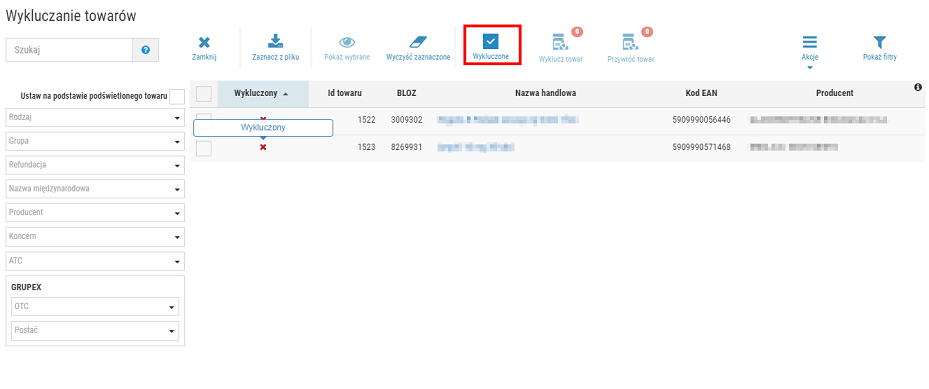Click the search help question icon

coord(146,51)
